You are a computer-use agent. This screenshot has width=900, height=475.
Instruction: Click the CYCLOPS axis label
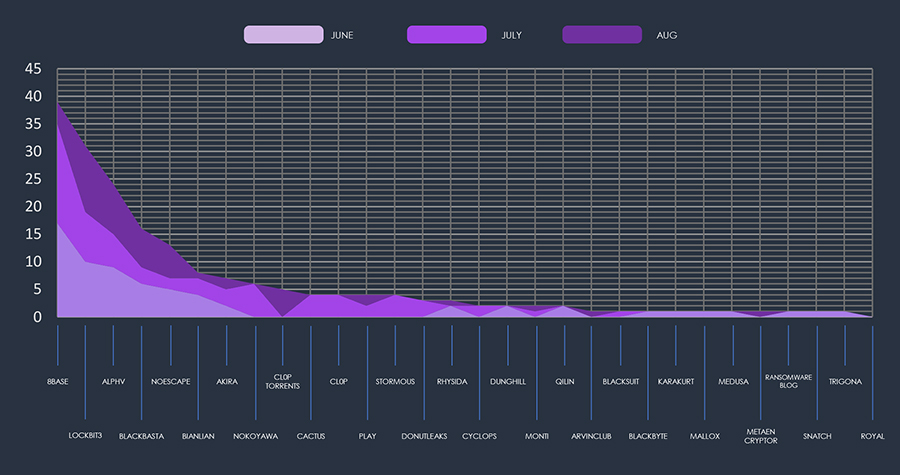(x=479, y=436)
